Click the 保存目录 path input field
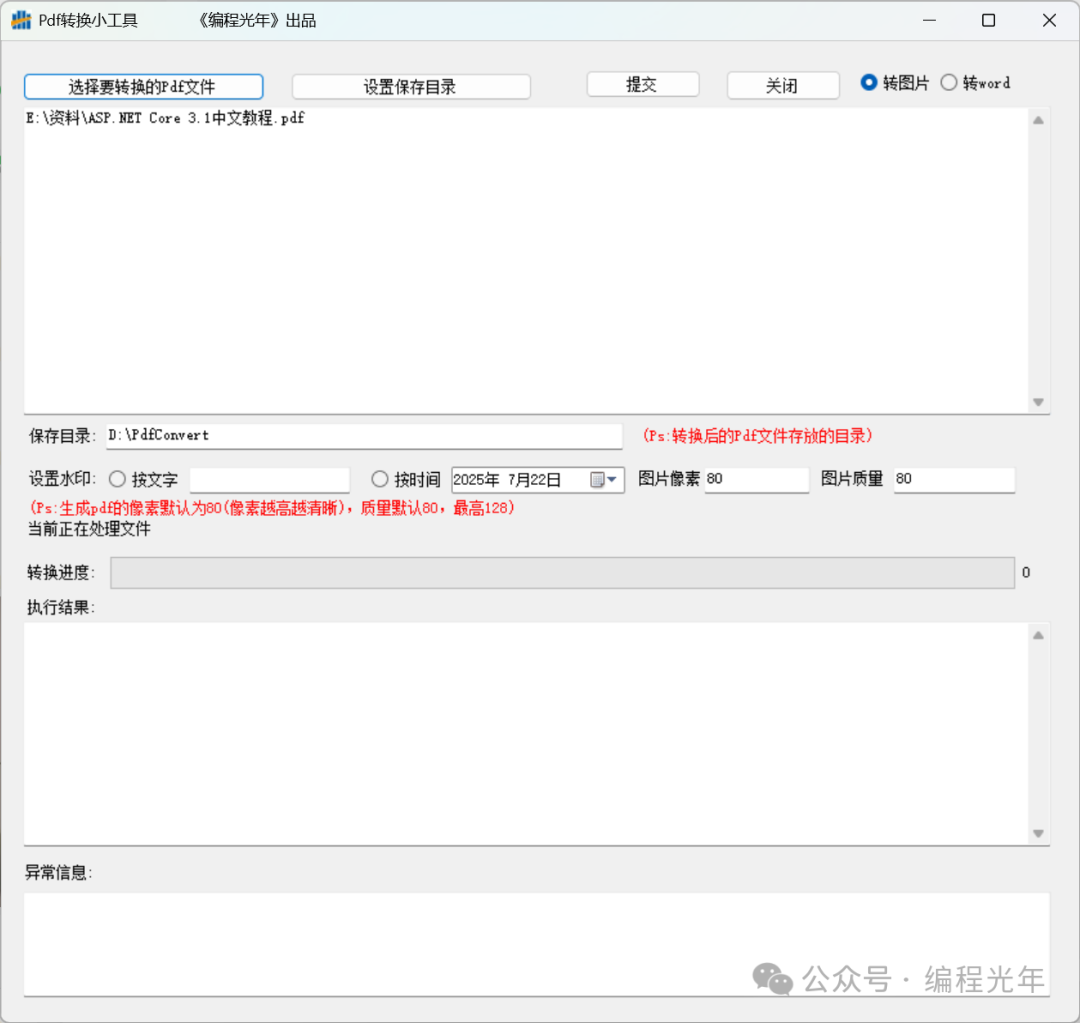Screen dimensions: 1080x1023 (363, 436)
